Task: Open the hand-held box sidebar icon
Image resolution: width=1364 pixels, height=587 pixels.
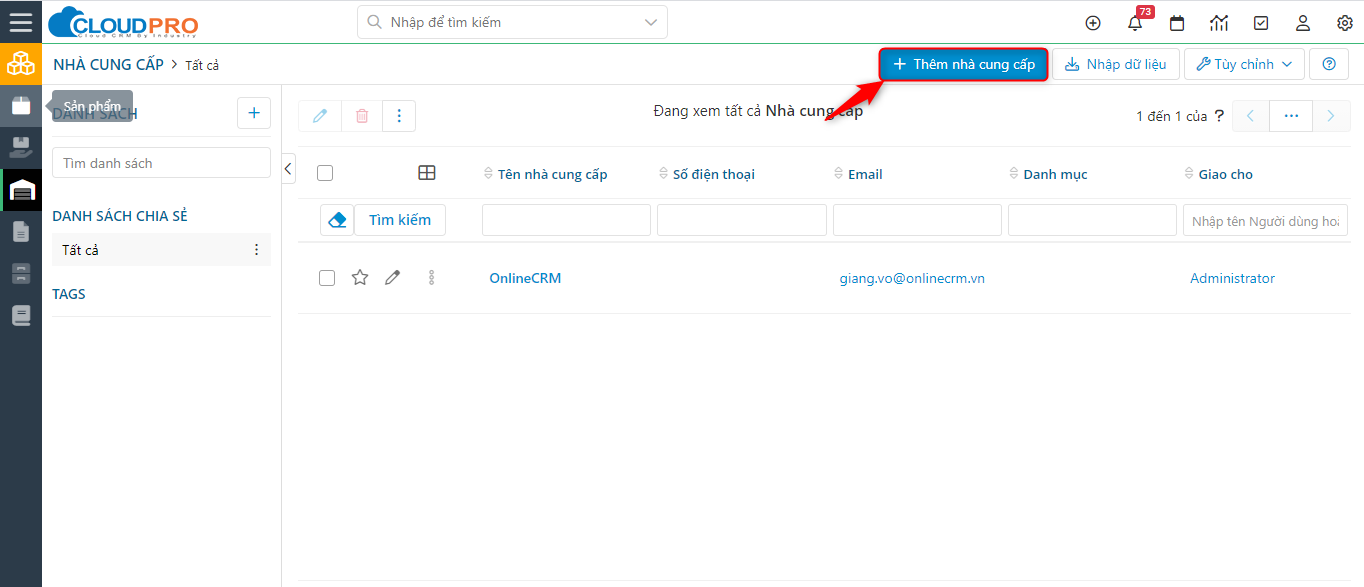Action: tap(21, 147)
